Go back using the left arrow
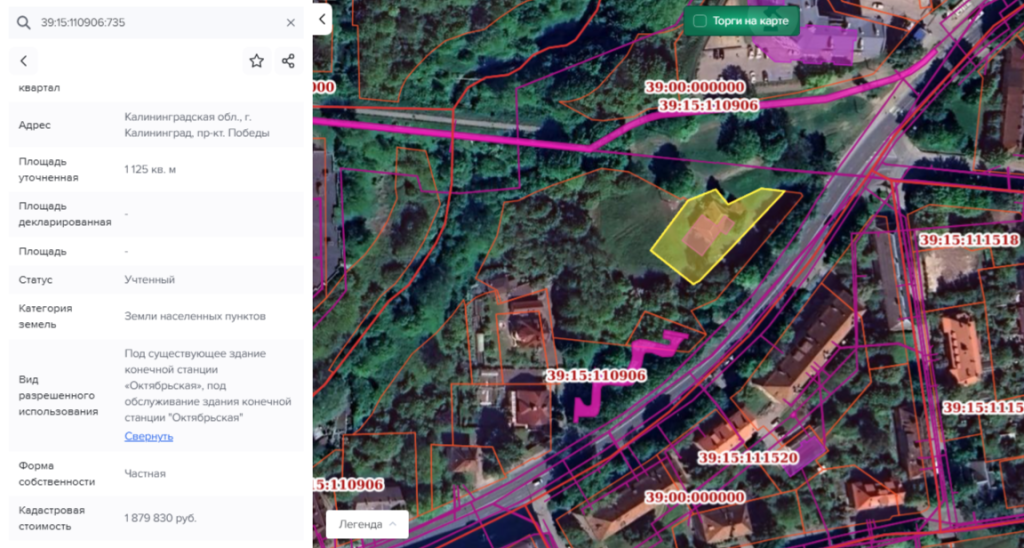The height and width of the screenshot is (548, 1024). [x=24, y=61]
